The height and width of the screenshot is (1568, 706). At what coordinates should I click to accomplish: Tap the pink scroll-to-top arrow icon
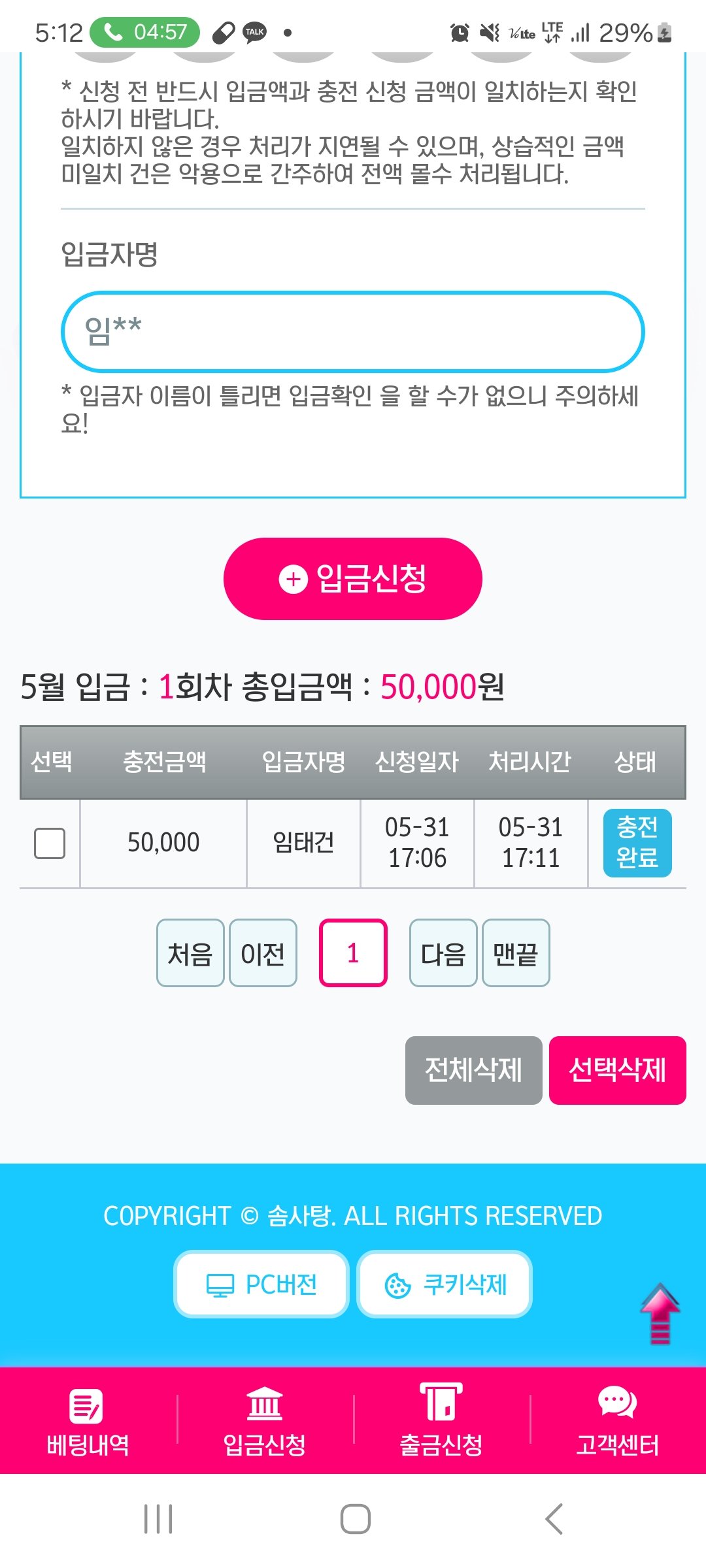(x=660, y=1313)
